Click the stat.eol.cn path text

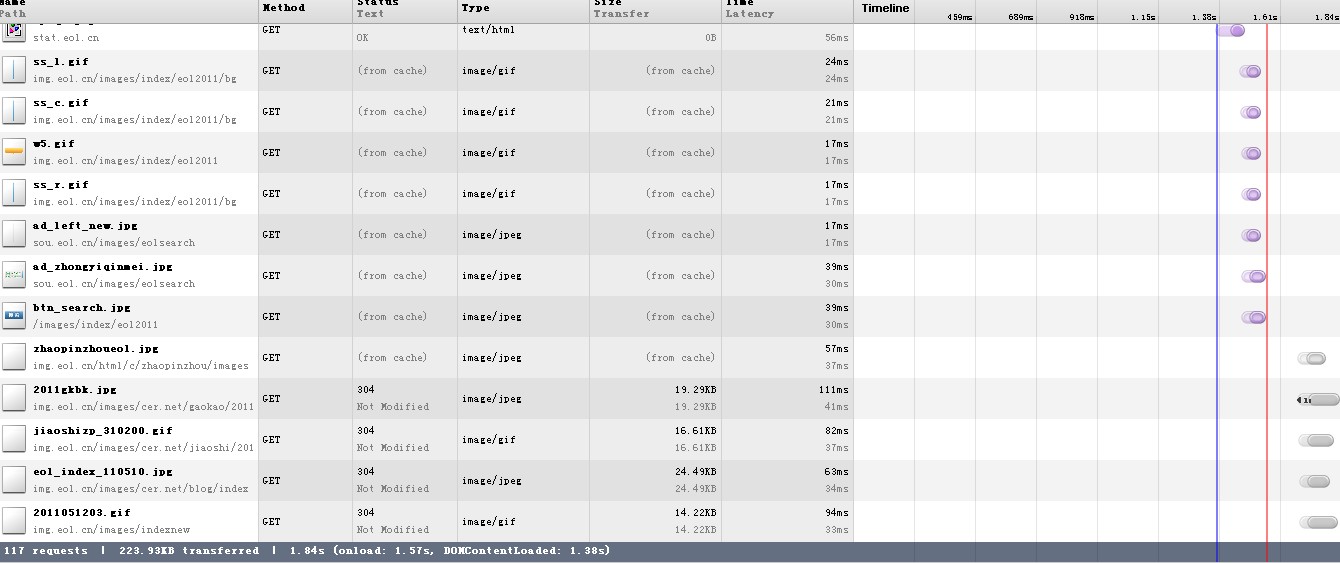point(66,38)
